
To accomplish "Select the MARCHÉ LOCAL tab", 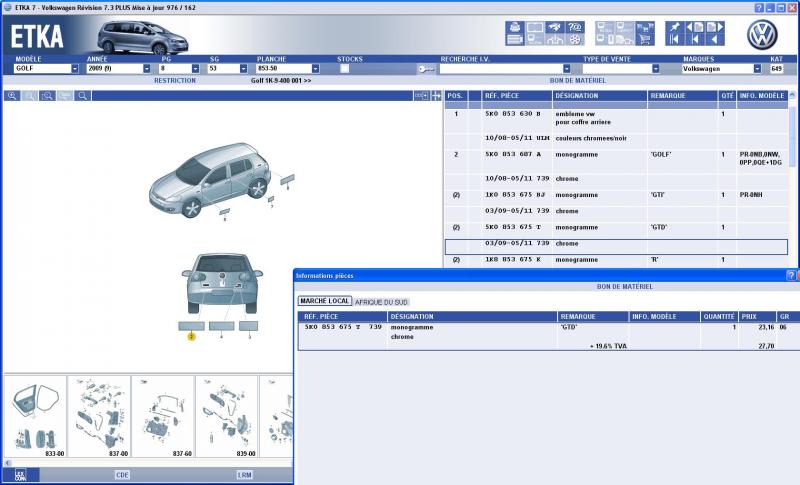I will [324, 301].
